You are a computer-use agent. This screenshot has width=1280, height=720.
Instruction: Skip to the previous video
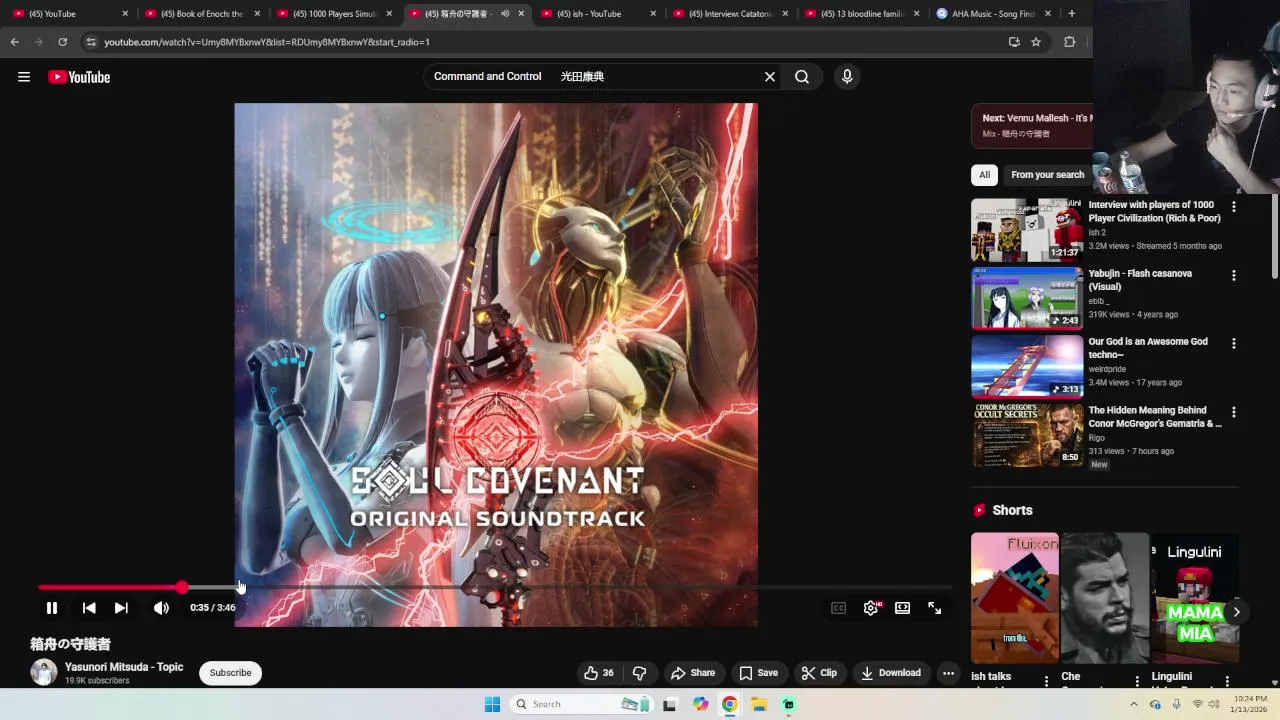(x=89, y=608)
